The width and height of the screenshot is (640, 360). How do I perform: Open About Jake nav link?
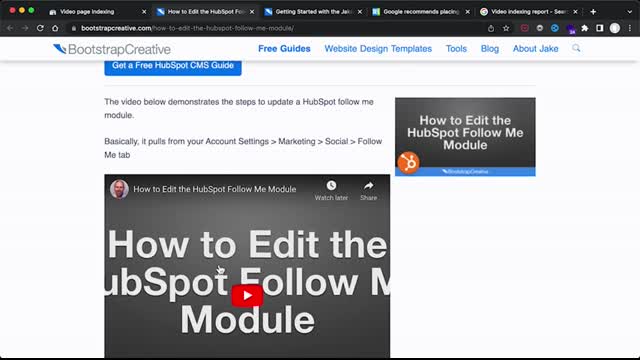pos(536,49)
